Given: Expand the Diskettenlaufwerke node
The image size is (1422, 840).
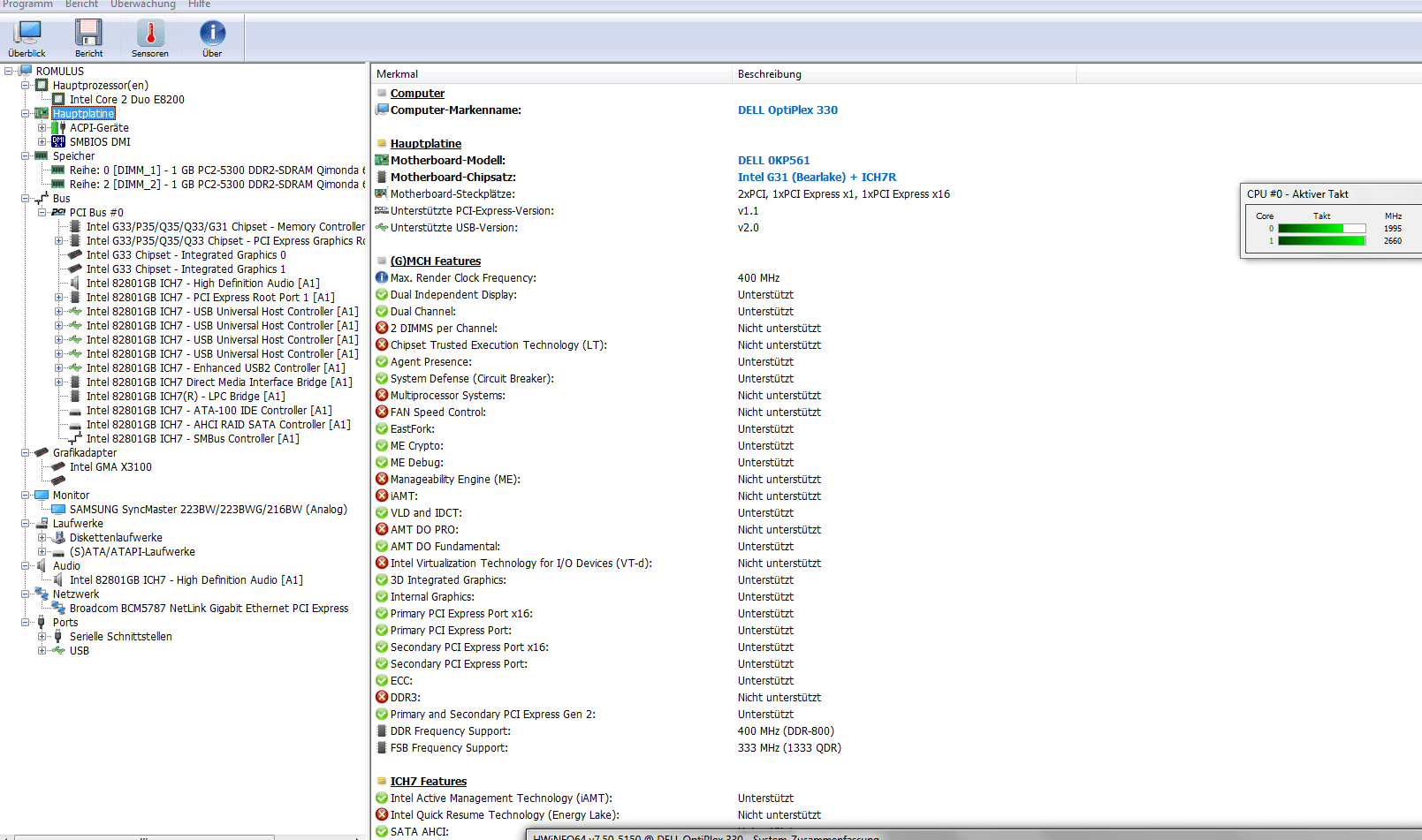Looking at the screenshot, I should (x=42, y=537).
